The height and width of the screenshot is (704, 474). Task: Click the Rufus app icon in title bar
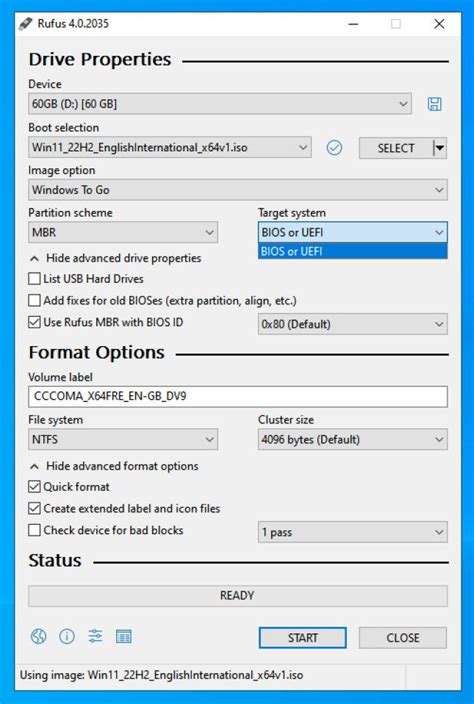(26, 24)
